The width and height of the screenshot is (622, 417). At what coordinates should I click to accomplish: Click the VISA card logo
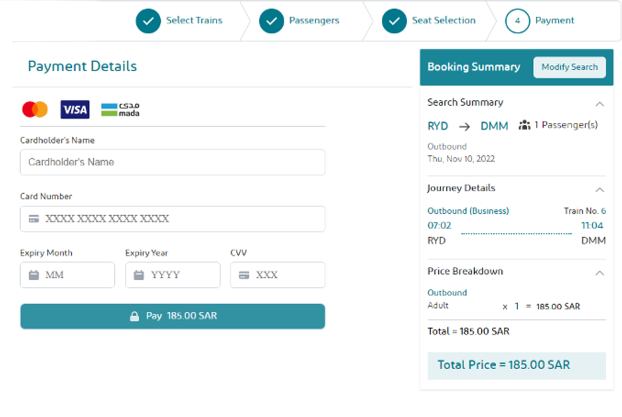point(74,109)
